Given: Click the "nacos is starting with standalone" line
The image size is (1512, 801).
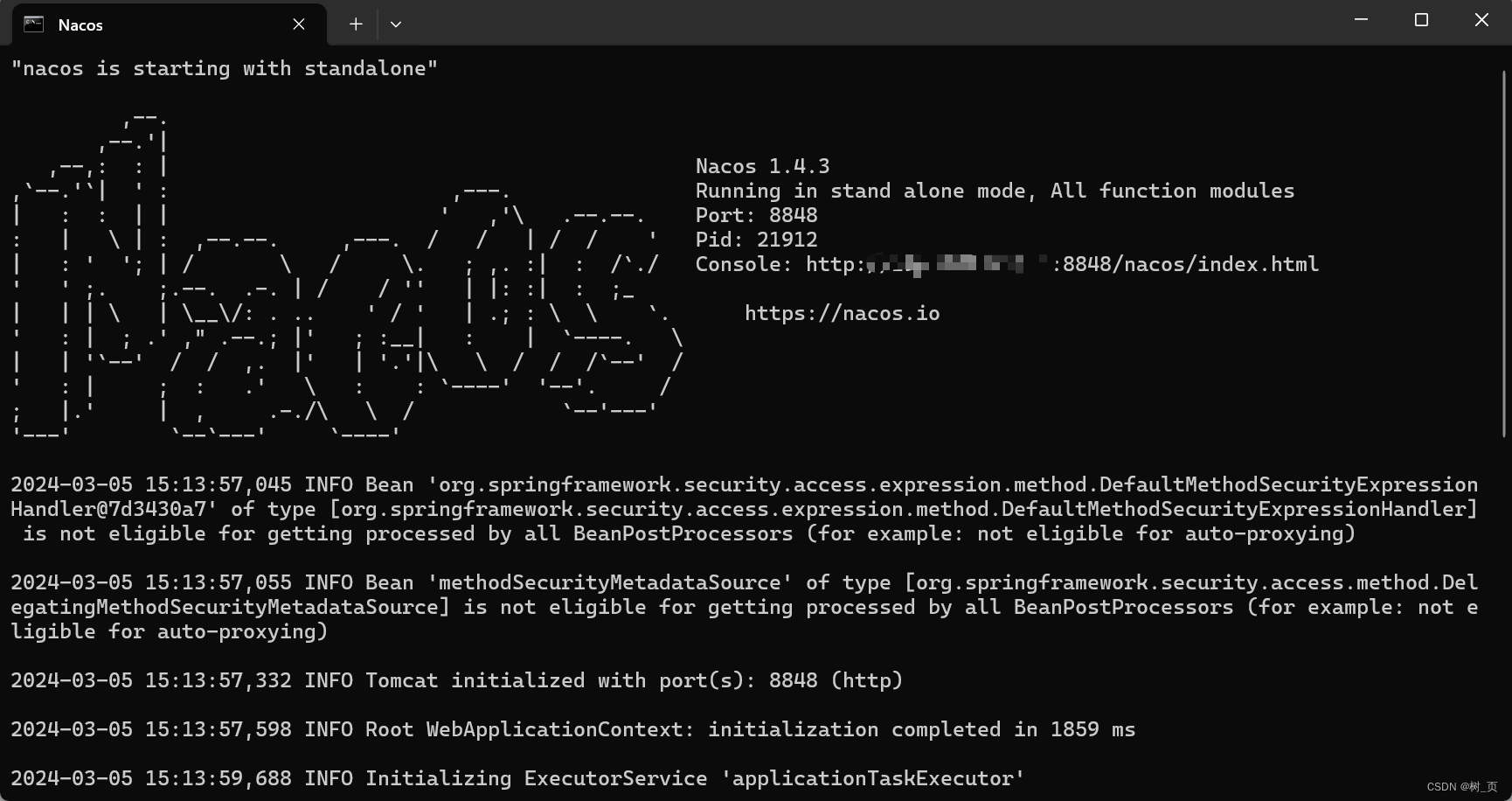Looking at the screenshot, I should pos(224,68).
